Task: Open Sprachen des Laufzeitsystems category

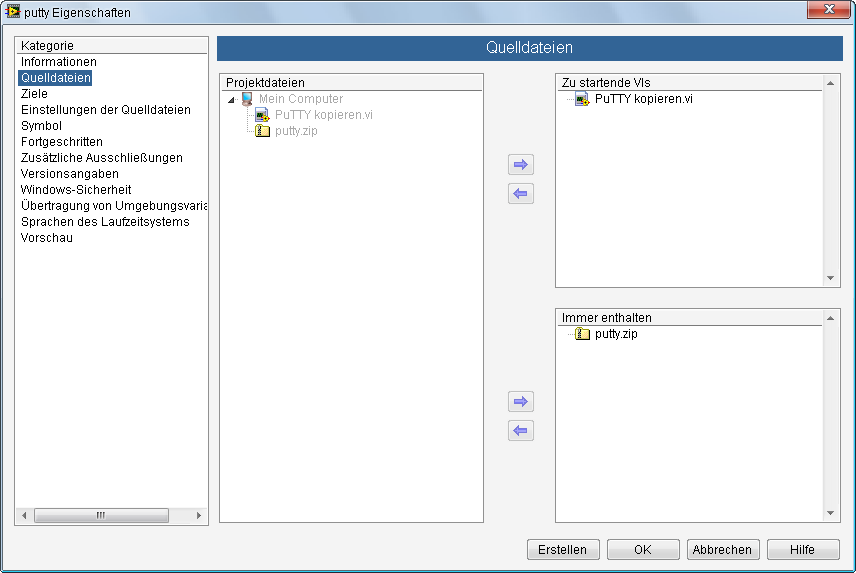Action: point(105,222)
